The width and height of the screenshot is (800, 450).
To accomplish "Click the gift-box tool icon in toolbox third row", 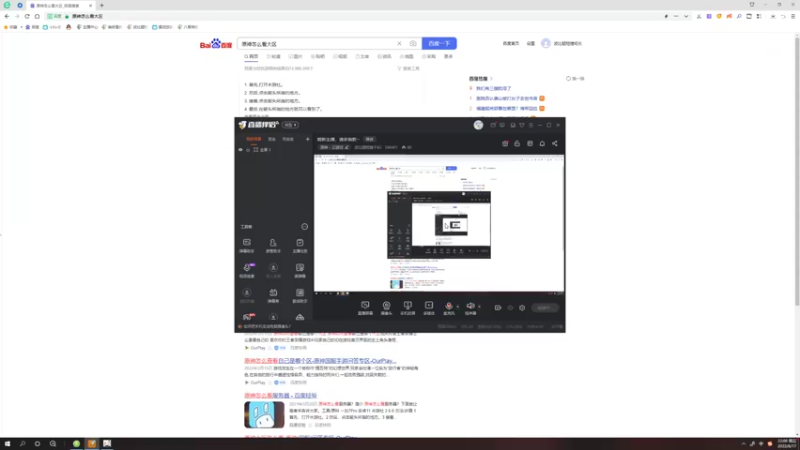I will pyautogui.click(x=273, y=293).
